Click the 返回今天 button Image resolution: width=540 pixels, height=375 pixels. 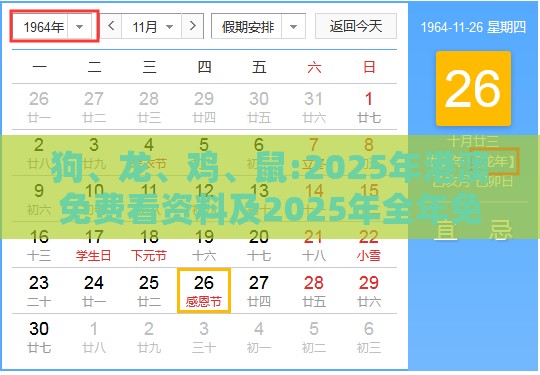tap(356, 26)
